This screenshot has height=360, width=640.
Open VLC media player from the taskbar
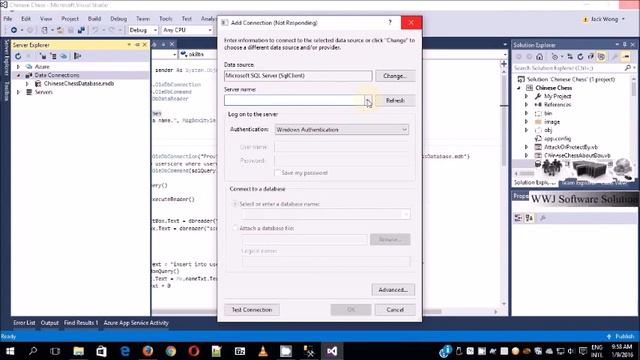pyautogui.click(x=263, y=351)
